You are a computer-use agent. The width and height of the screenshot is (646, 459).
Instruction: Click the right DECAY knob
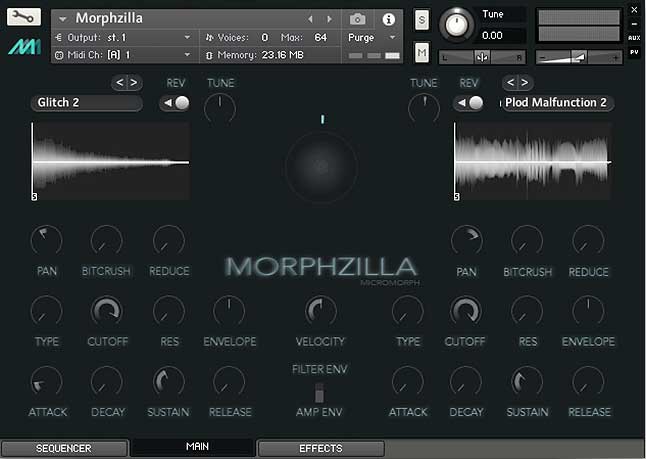point(466,382)
